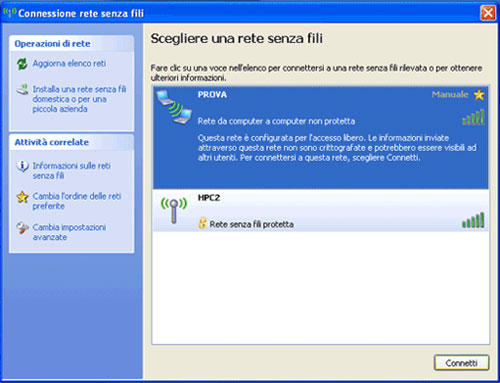
Task: Click HPC2's signal strength bars
Action: 473,220
